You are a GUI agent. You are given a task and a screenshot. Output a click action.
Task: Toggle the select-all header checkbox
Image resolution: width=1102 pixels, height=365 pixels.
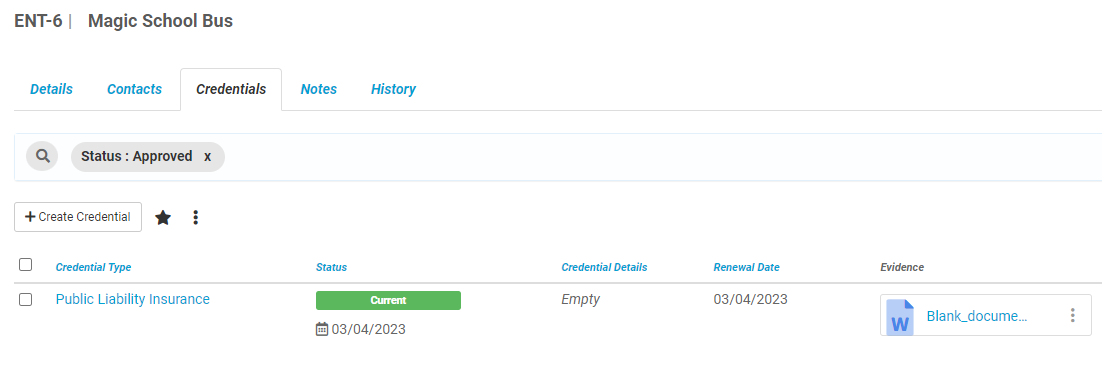tap(25, 264)
